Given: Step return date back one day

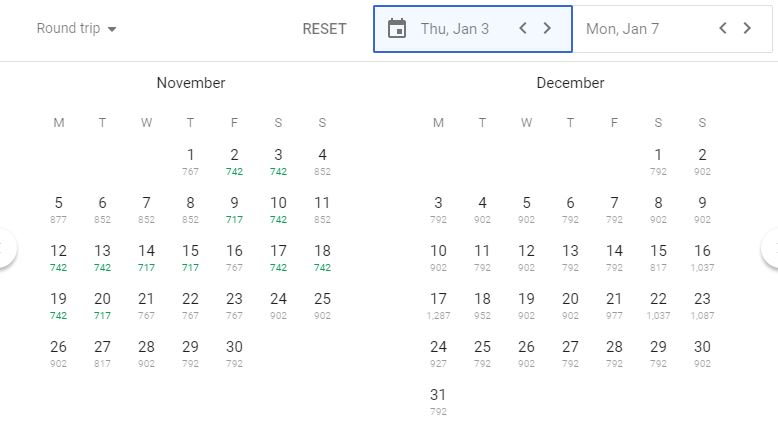Looking at the screenshot, I should (722, 29).
